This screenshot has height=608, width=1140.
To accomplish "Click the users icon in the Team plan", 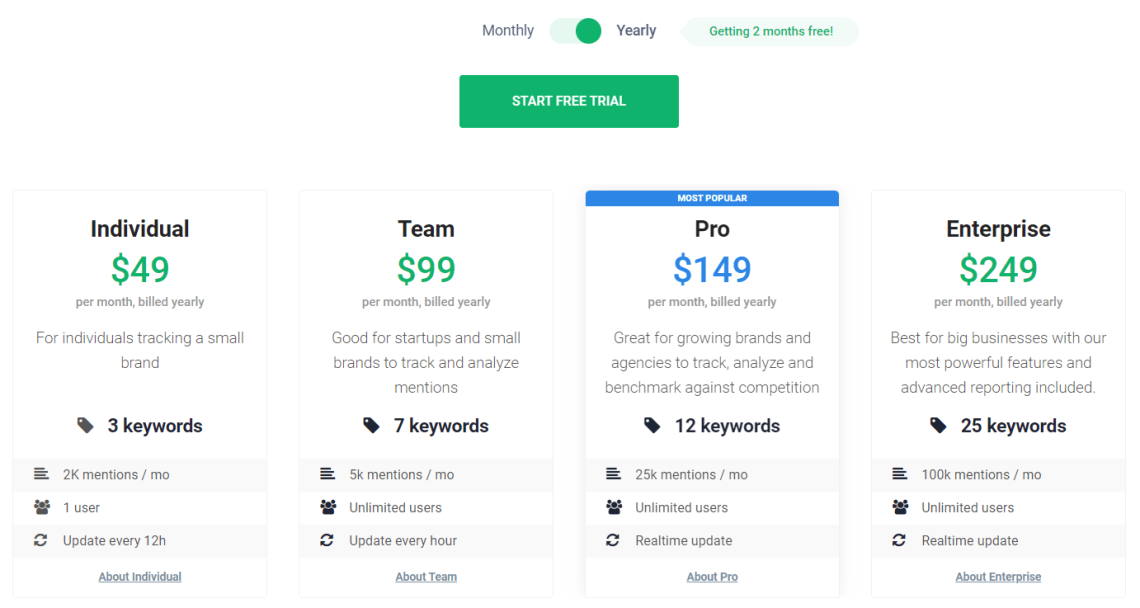I will pyautogui.click(x=328, y=507).
